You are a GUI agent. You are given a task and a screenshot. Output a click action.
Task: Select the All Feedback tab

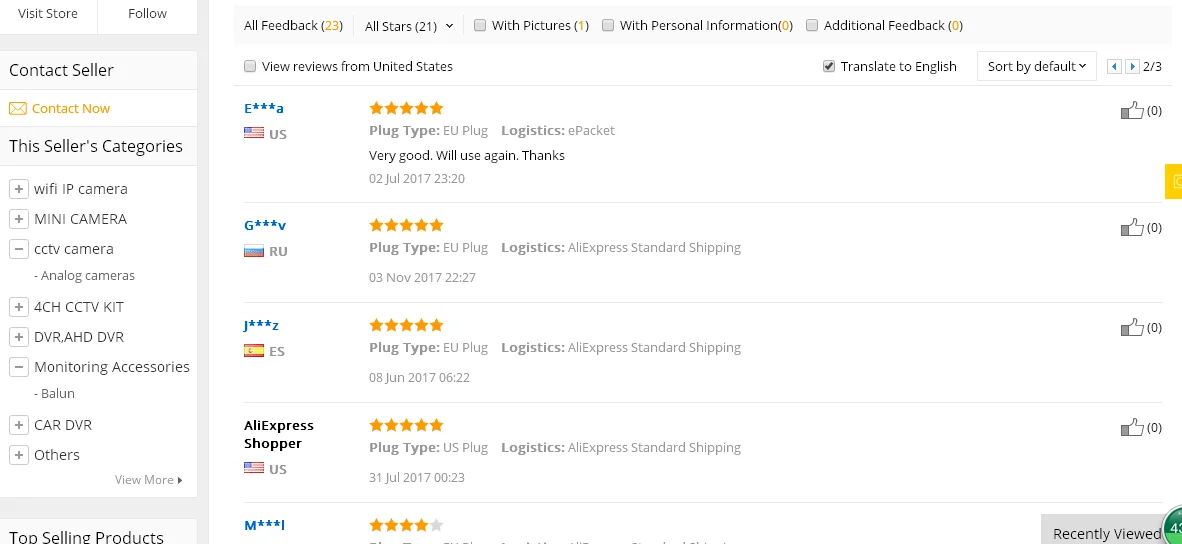tap(293, 26)
